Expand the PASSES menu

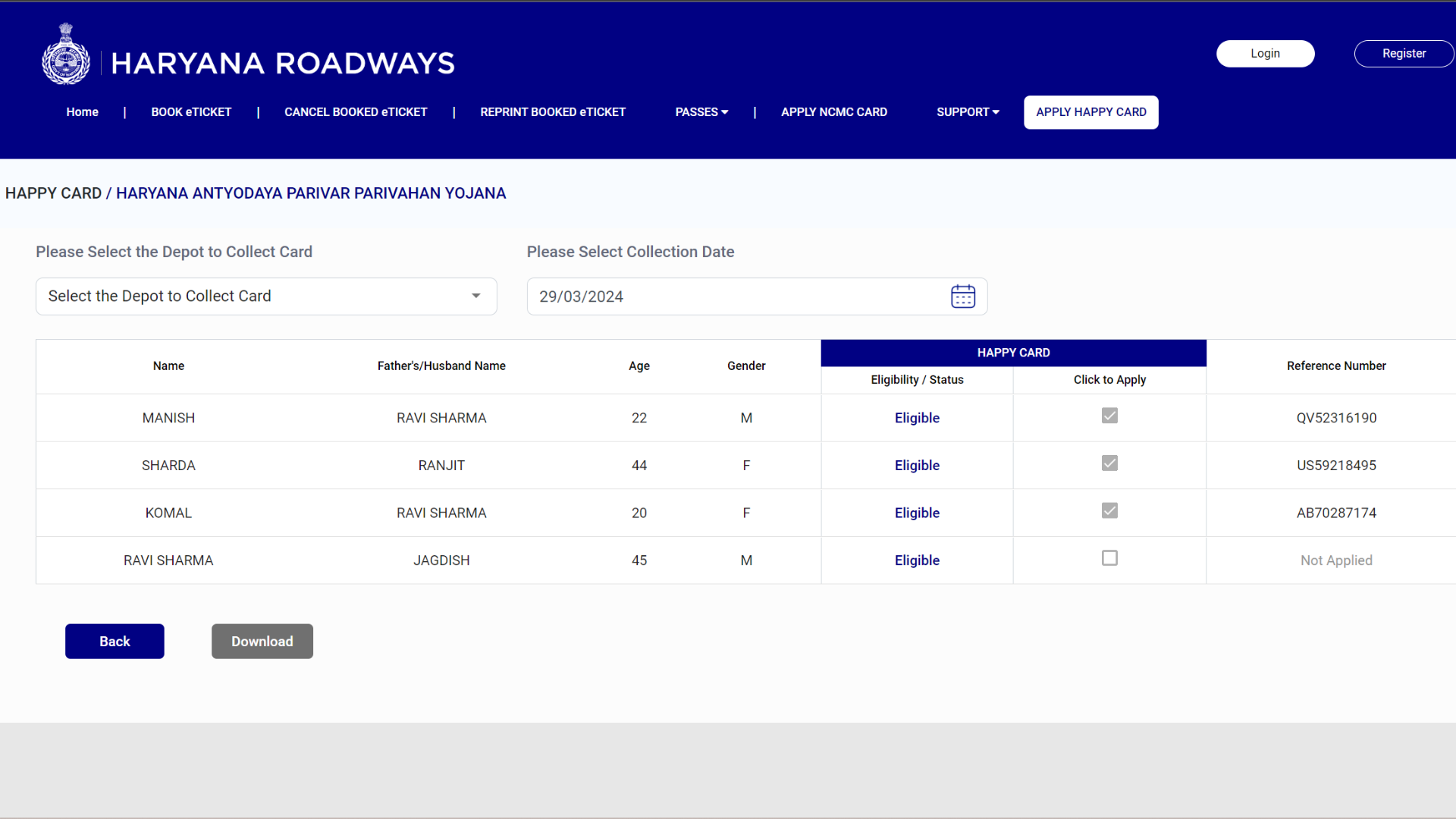[701, 112]
